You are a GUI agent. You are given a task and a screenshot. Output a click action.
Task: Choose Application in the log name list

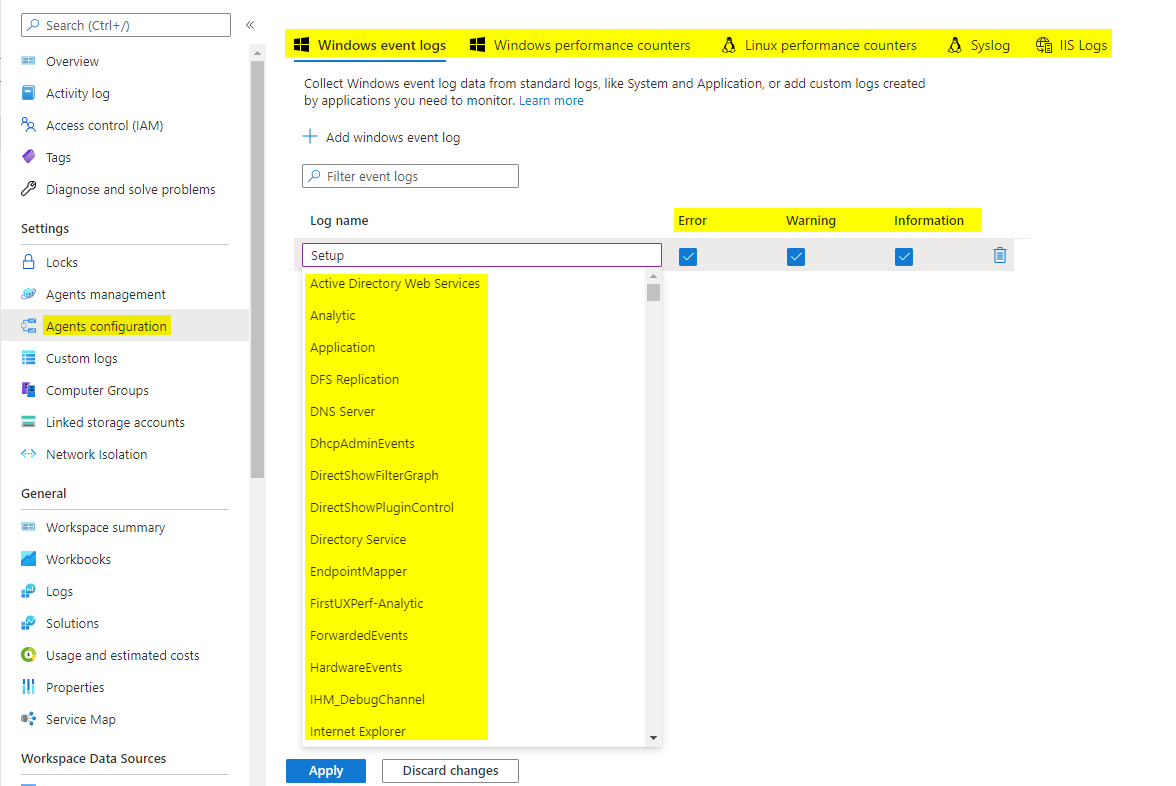(x=342, y=347)
